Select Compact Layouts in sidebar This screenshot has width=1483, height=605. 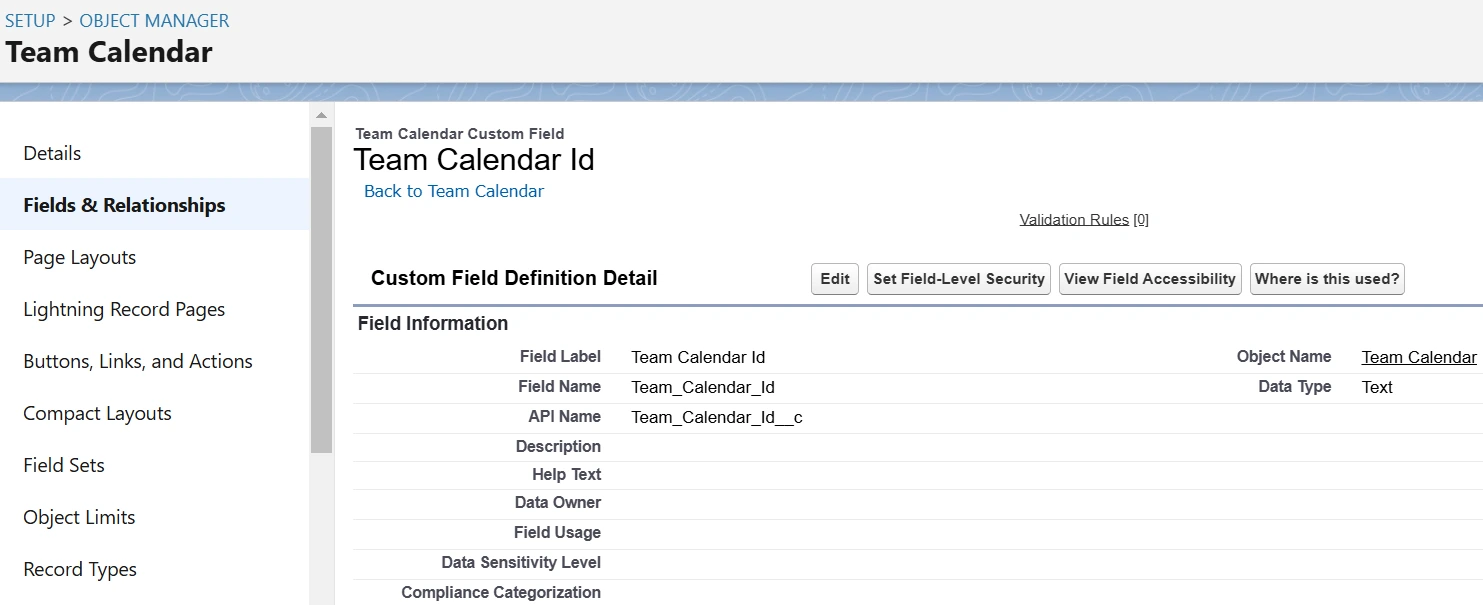tap(97, 413)
